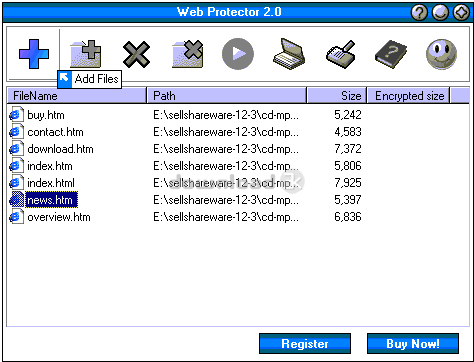Select overview.htm in the list
The height and width of the screenshot is (362, 474).
point(59,217)
